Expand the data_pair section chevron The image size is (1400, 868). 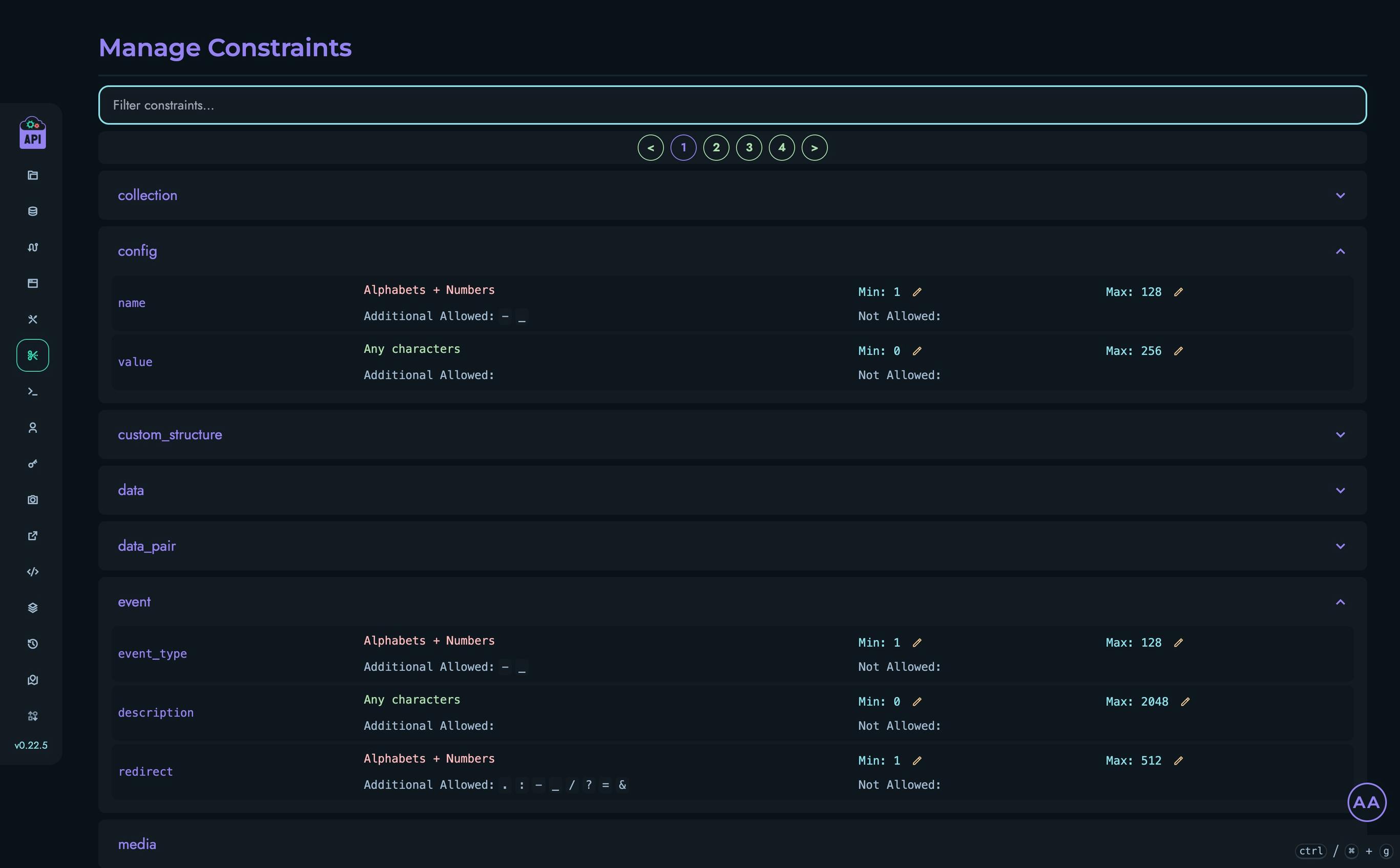pyautogui.click(x=1340, y=546)
